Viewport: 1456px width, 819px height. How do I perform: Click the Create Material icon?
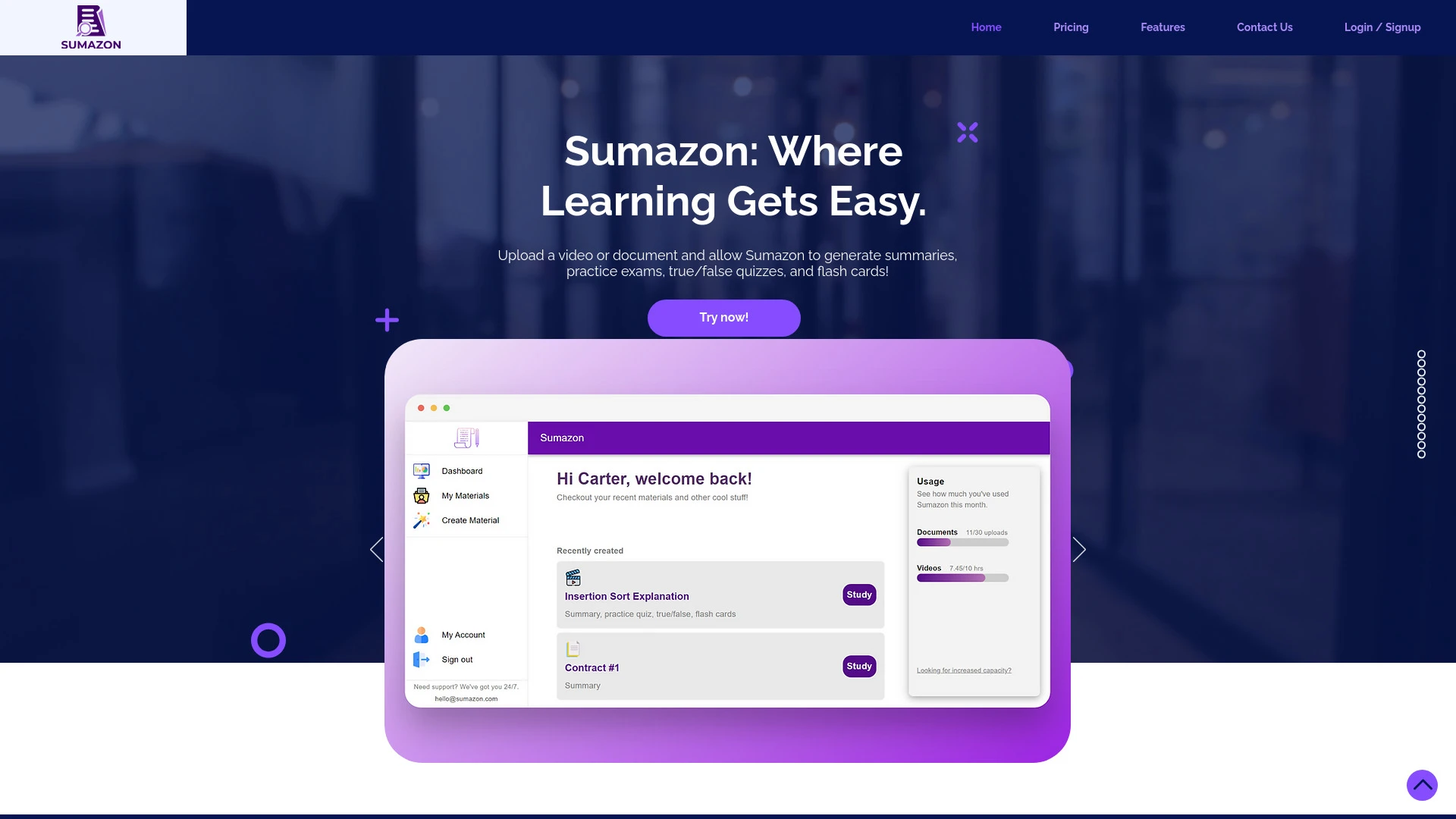click(x=420, y=520)
